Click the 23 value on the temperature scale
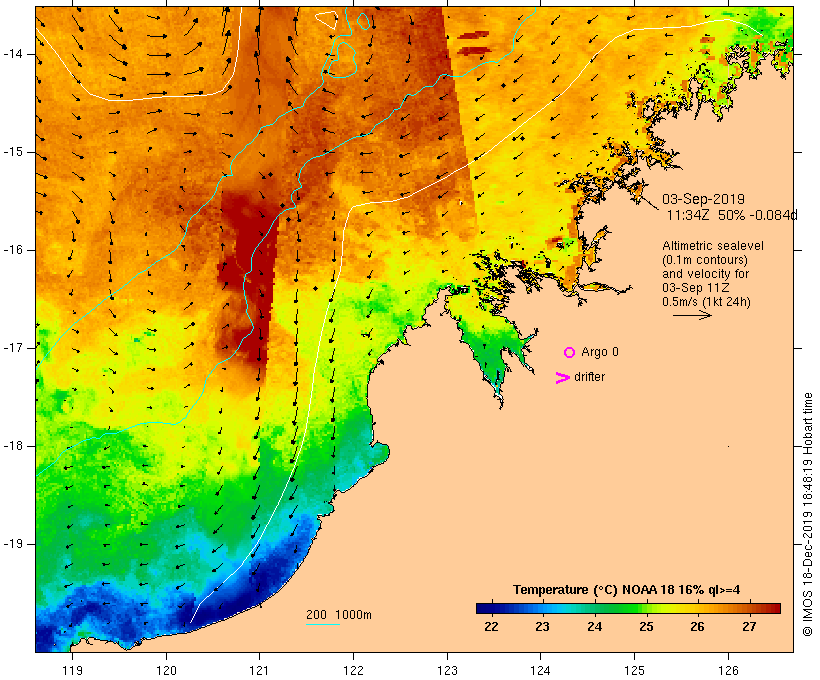The image size is (820, 680). click(542, 627)
